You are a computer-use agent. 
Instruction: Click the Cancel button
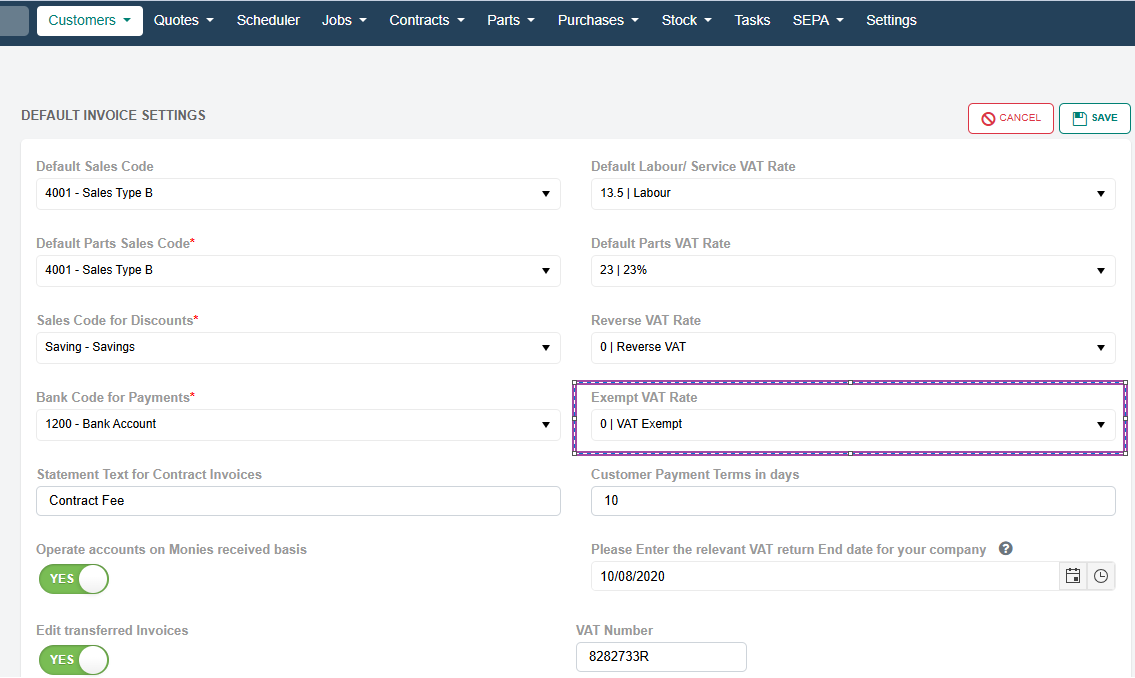pyautogui.click(x=1010, y=118)
